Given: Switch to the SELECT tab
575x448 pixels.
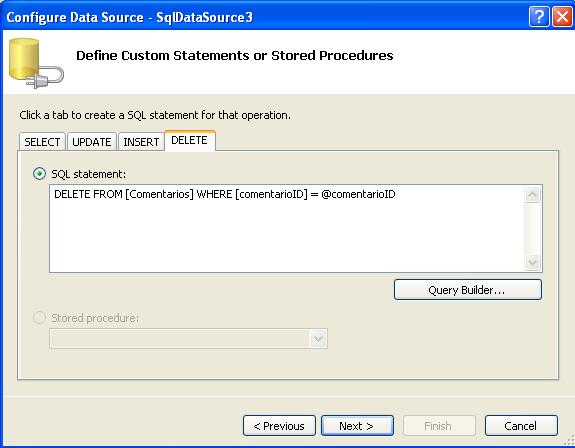Looking at the screenshot, I should click(x=42, y=142).
